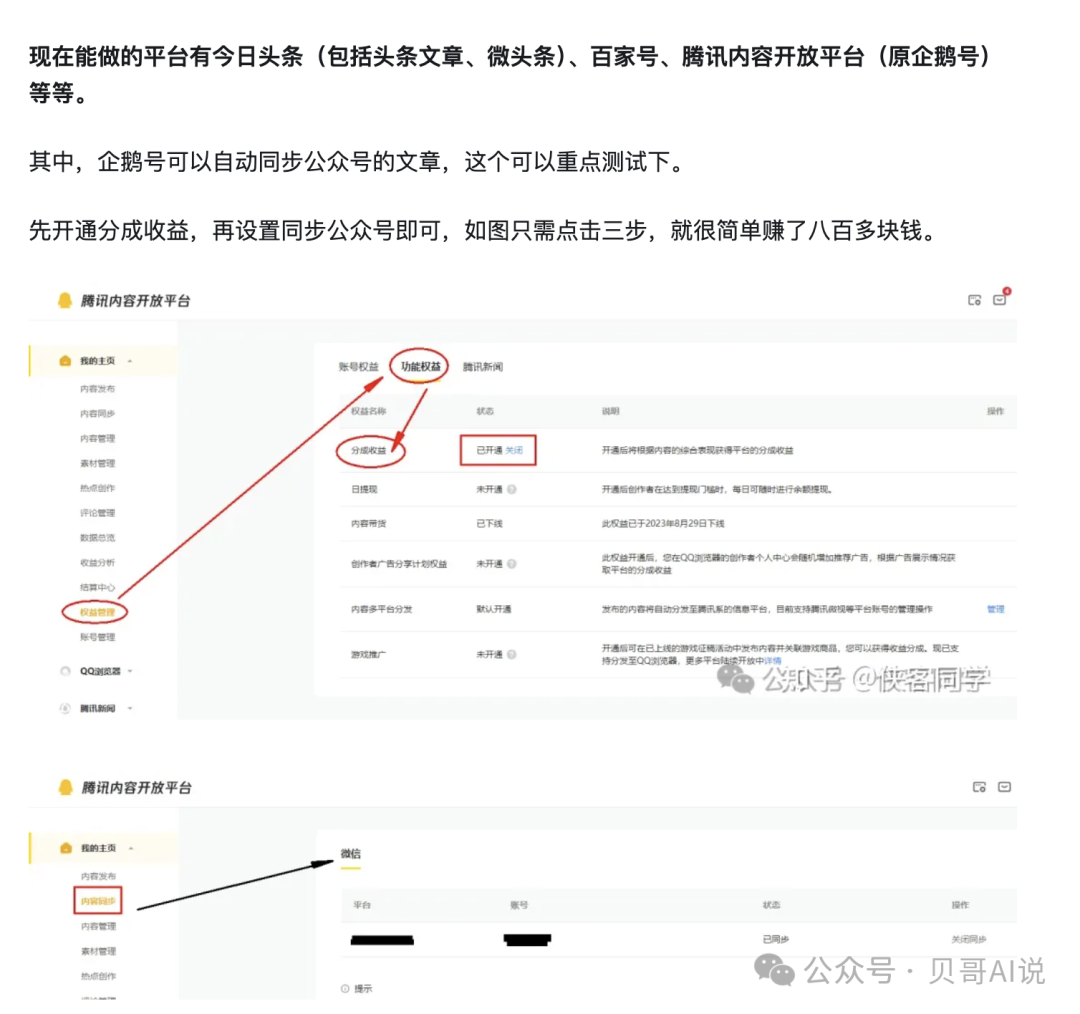The height and width of the screenshot is (1014, 1080).
Task: Switch to the 账号权益 tab
Action: click(x=358, y=366)
